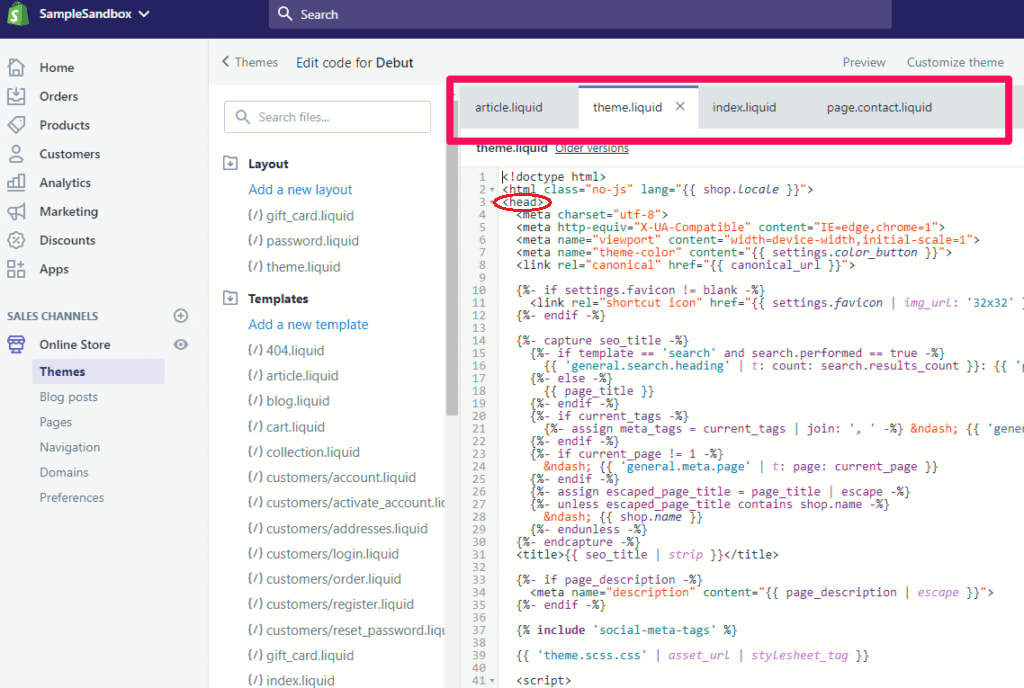Open blog.liquid template
This screenshot has width=1024, height=688.
pos(289,401)
